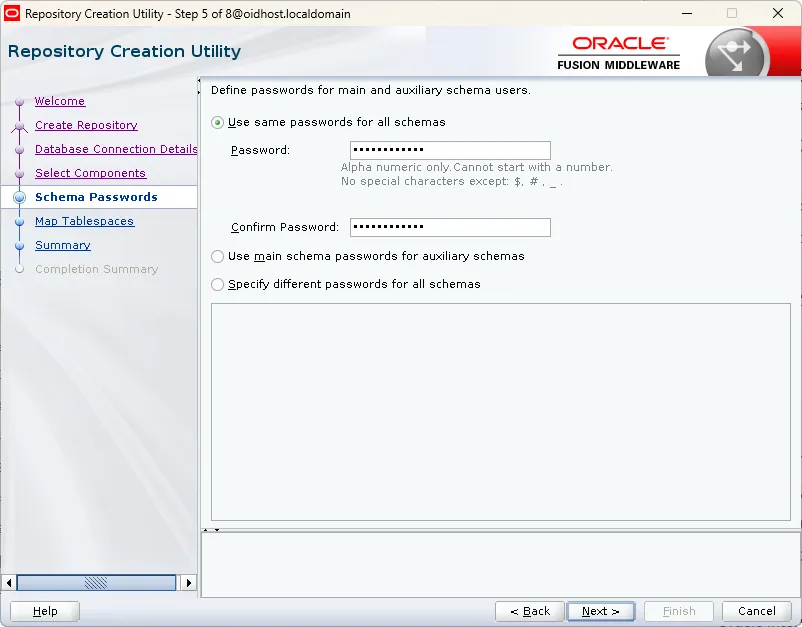Click the Summary step bullet icon

tap(19, 245)
